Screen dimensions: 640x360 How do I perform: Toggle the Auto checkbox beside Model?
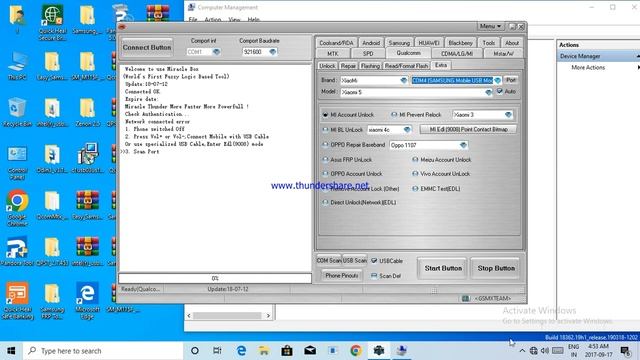click(x=500, y=91)
